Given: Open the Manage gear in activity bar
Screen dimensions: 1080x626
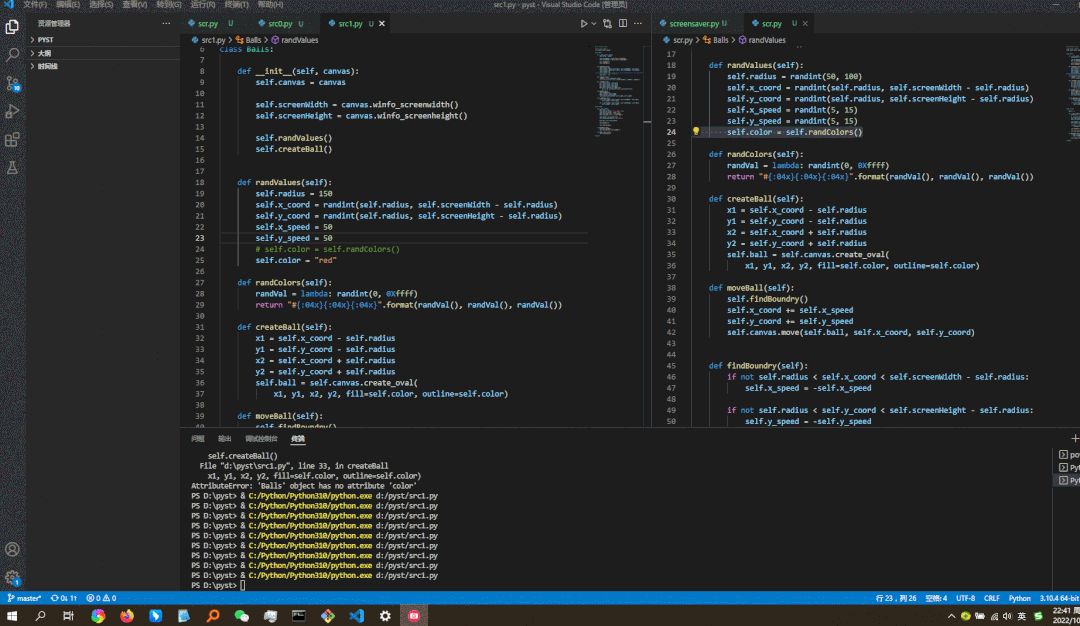Looking at the screenshot, I should point(12,578).
